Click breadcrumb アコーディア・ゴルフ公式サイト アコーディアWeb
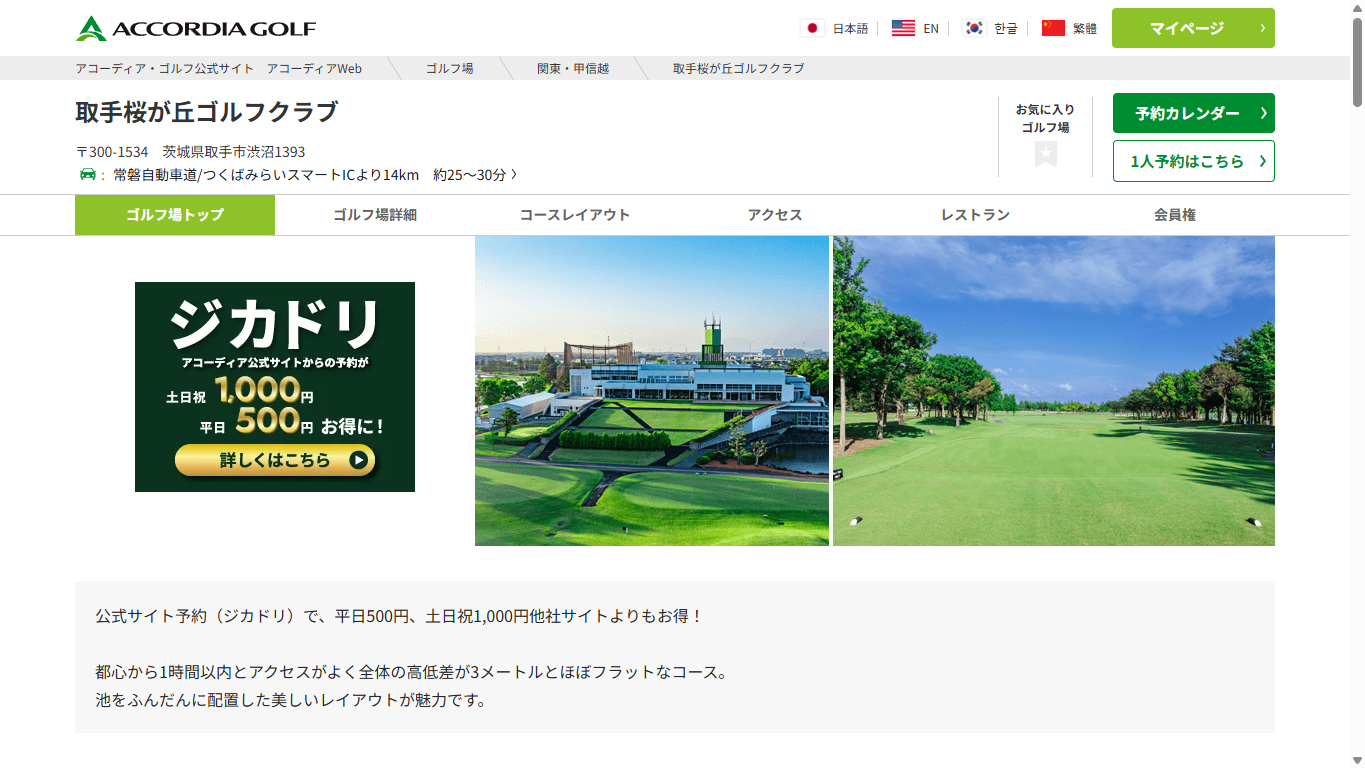The image size is (1365, 768). (x=219, y=68)
